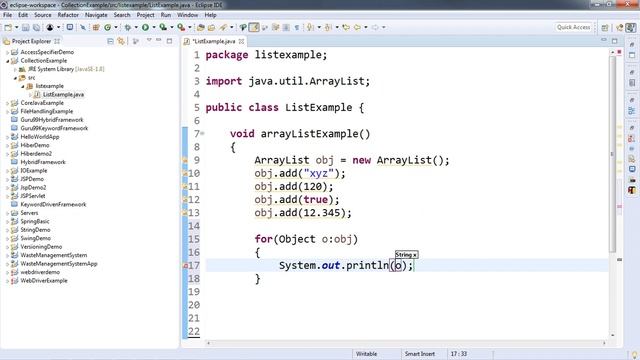This screenshot has height=360, width=640.
Task: Open the Window menu
Action: point(187,15)
